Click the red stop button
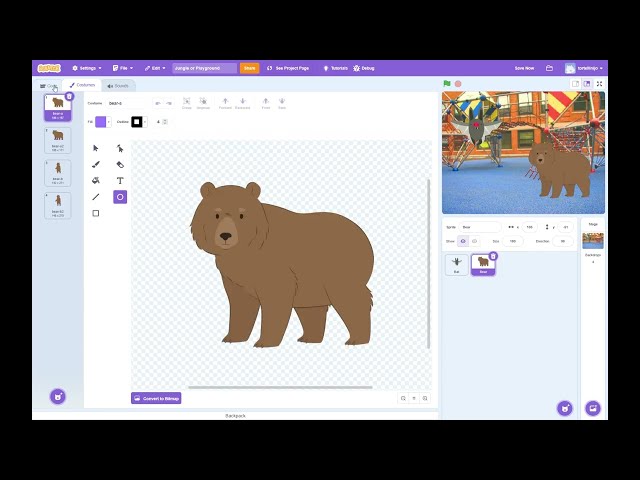Screen dimensions: 640x480 458,84
